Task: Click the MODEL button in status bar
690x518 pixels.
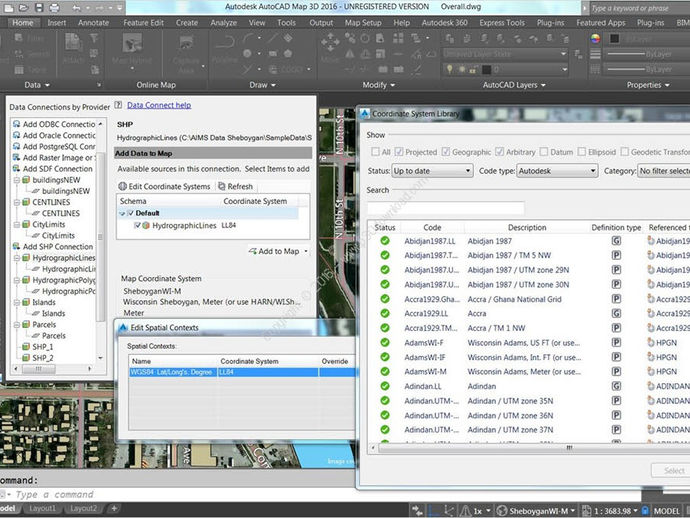Action: click(x=667, y=511)
